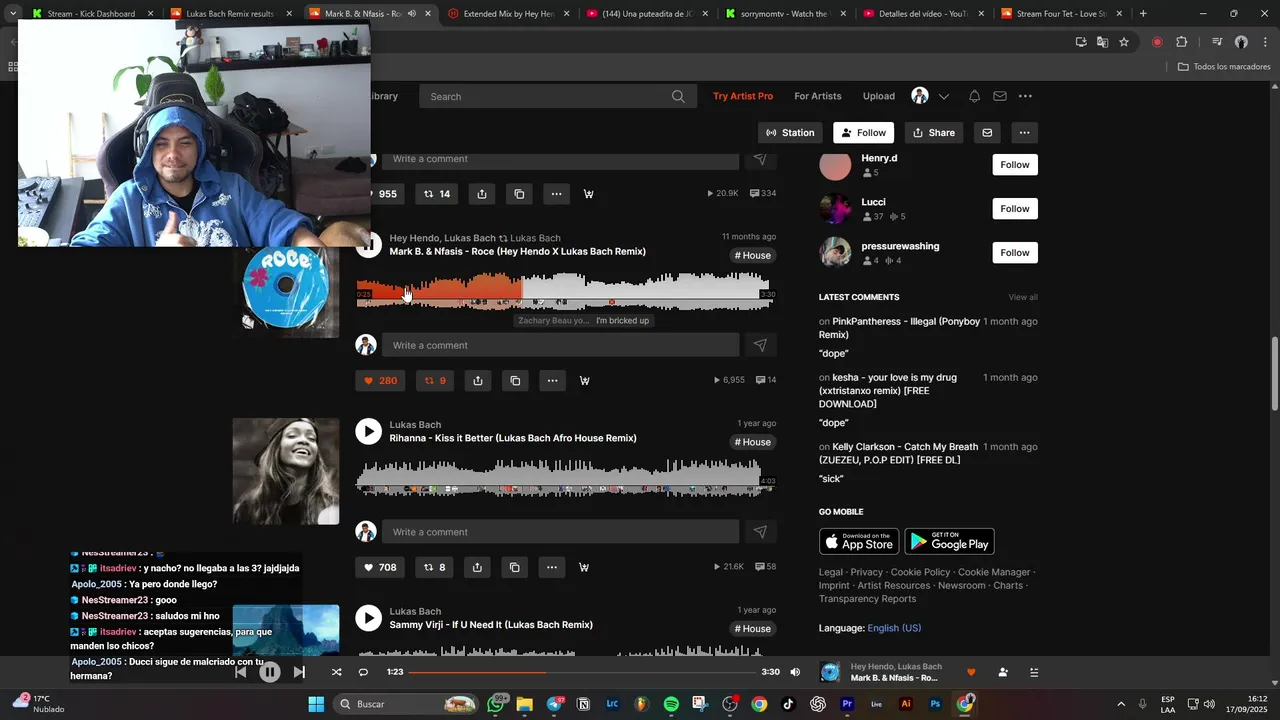The image size is (1280, 720).
Task: Unlike the playing track with the player bar heart
Action: click(971, 672)
